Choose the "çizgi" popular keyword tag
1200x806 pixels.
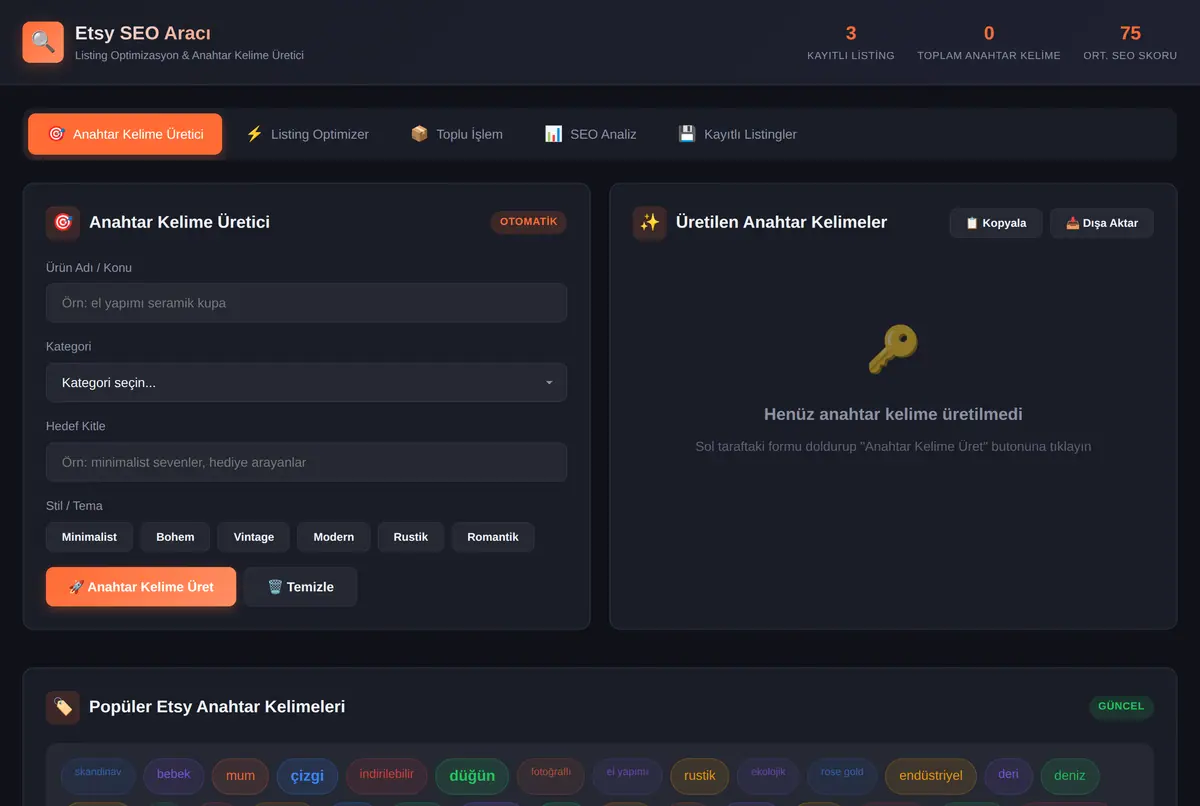pos(307,777)
